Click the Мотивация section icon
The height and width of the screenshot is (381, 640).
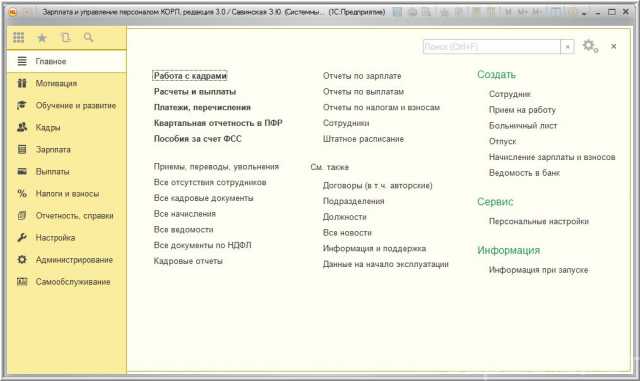(x=22, y=83)
